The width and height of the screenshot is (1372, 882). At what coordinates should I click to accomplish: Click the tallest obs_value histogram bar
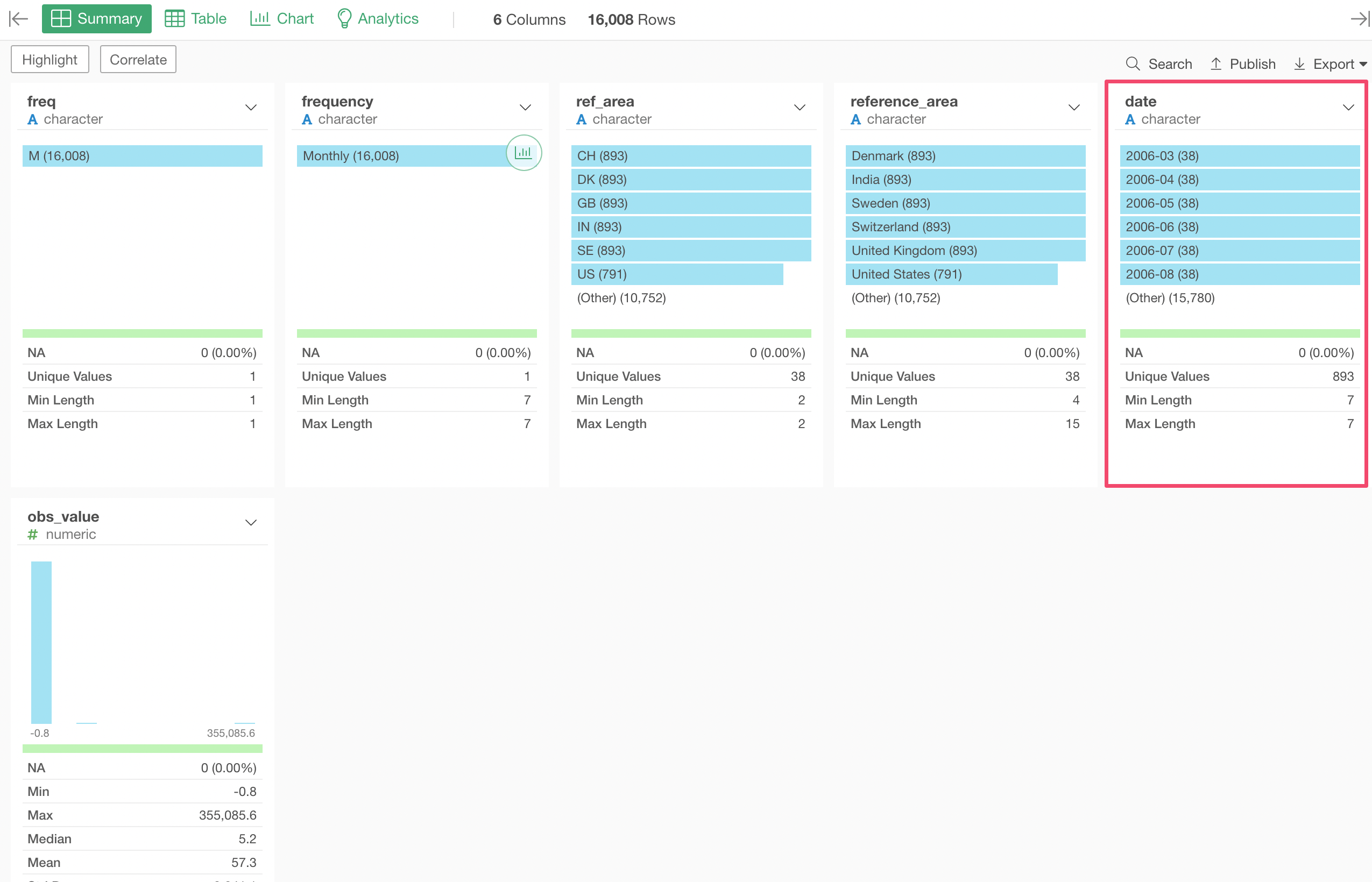tap(41, 642)
